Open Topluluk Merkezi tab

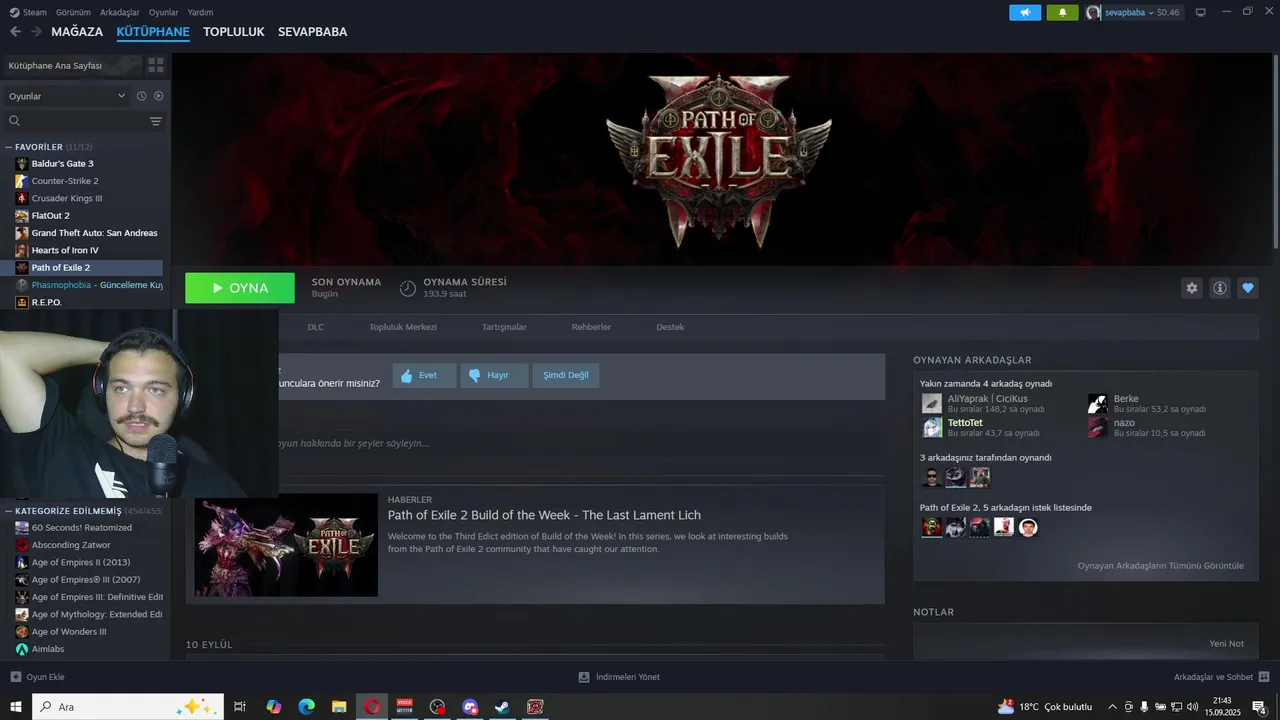click(x=403, y=327)
